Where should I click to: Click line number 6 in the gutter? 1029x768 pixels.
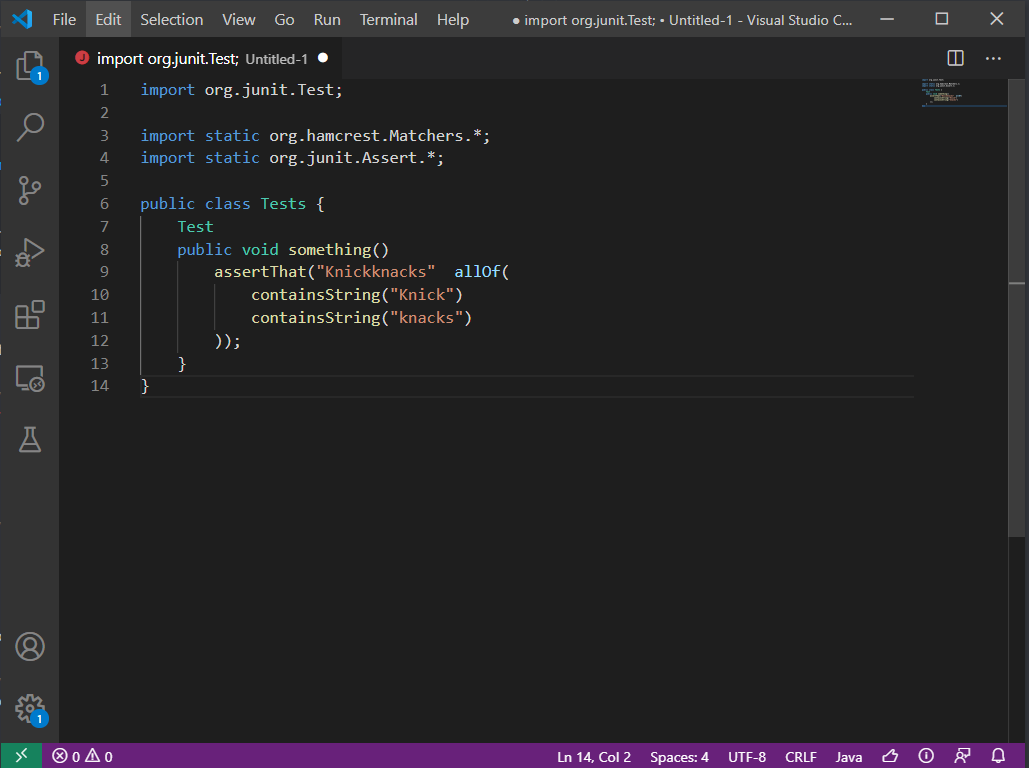tap(104, 203)
